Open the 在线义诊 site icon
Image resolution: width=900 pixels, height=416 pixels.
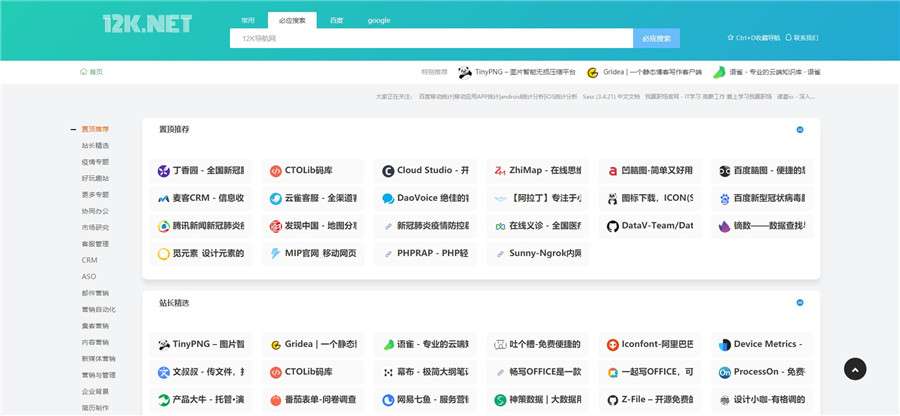pos(500,226)
